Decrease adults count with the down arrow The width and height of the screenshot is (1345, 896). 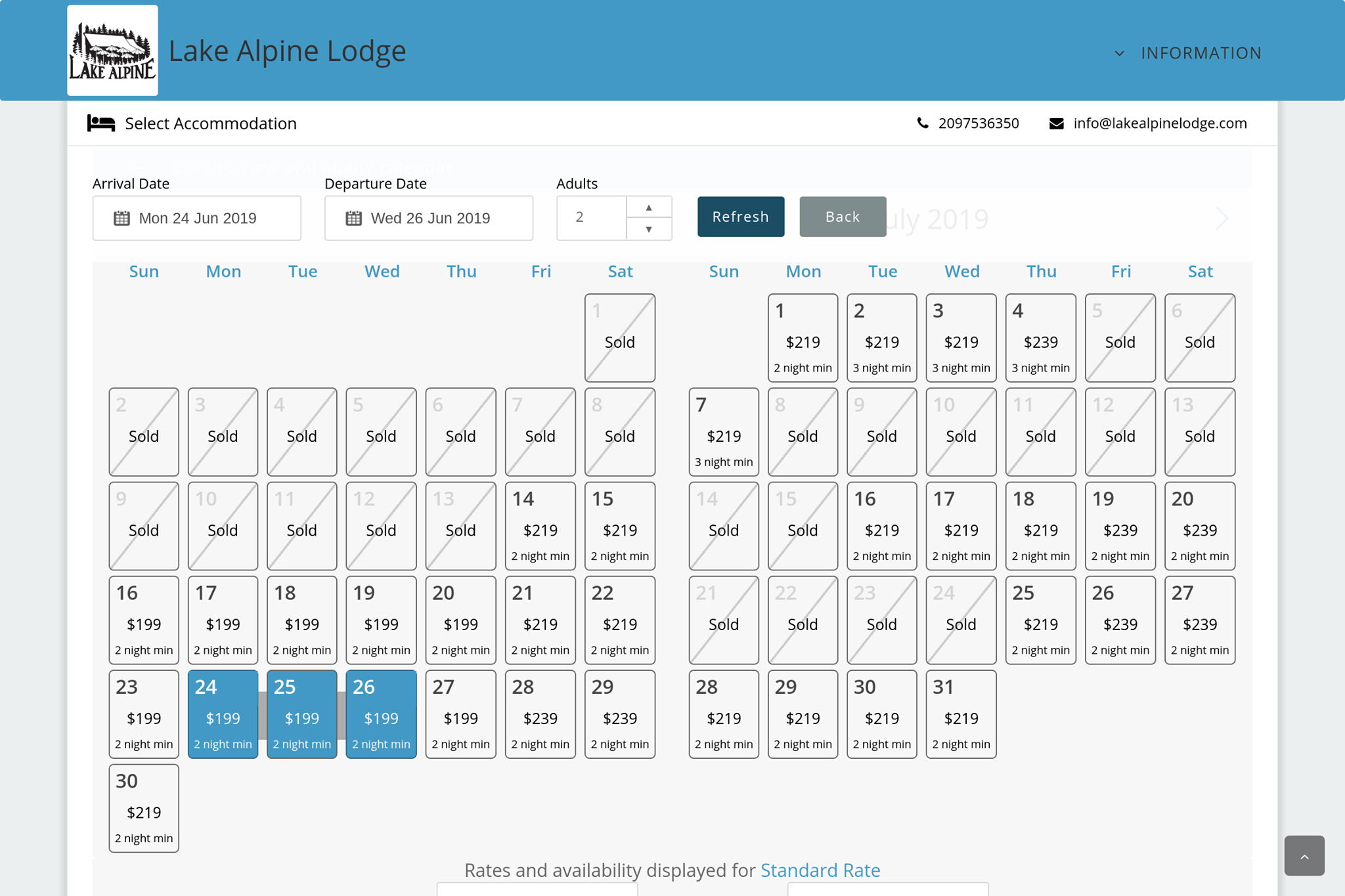pos(648,229)
